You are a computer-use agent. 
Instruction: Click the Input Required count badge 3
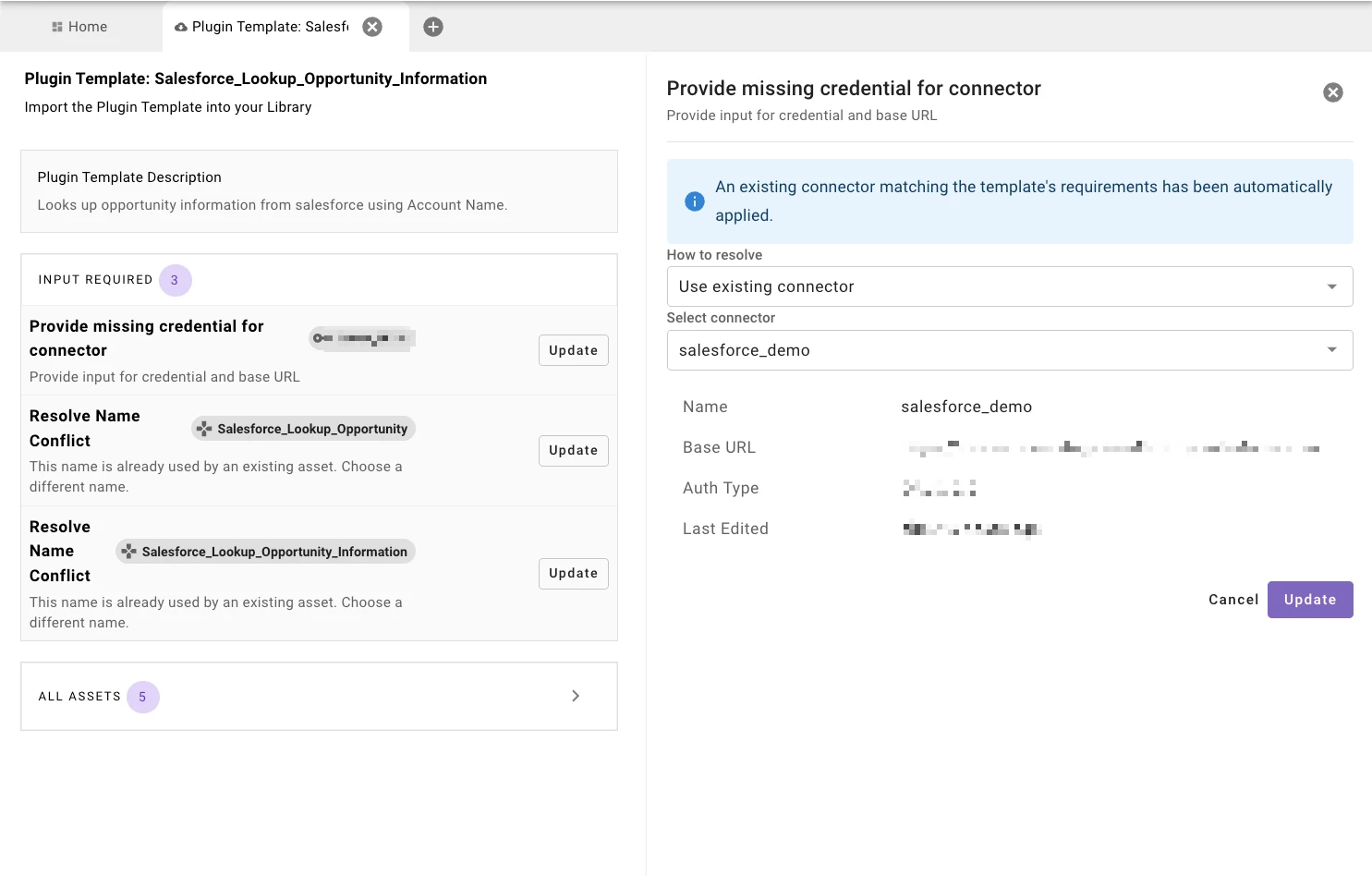175,280
